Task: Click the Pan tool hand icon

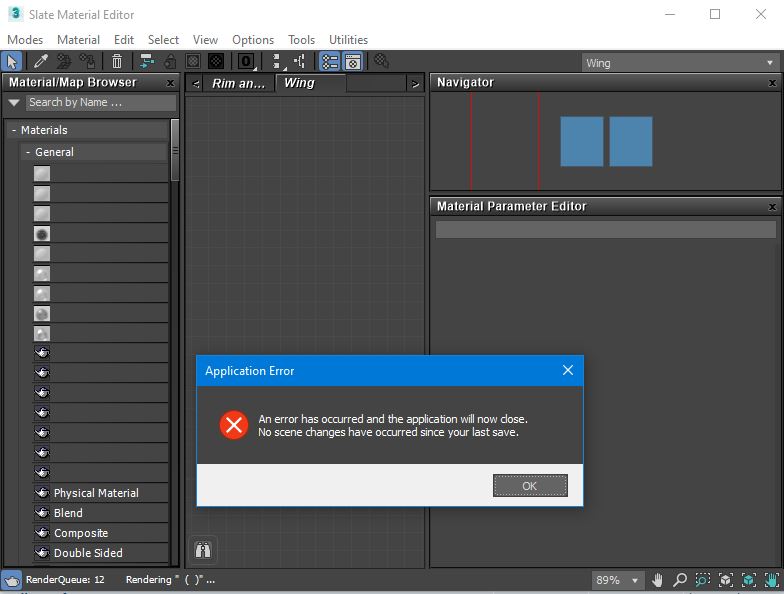Action: (657, 580)
